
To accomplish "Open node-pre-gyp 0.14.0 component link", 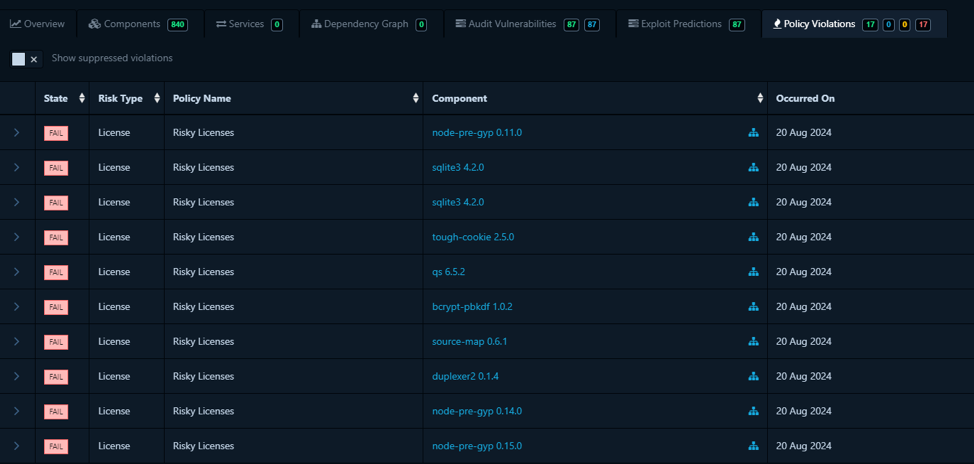I will [x=476, y=411].
